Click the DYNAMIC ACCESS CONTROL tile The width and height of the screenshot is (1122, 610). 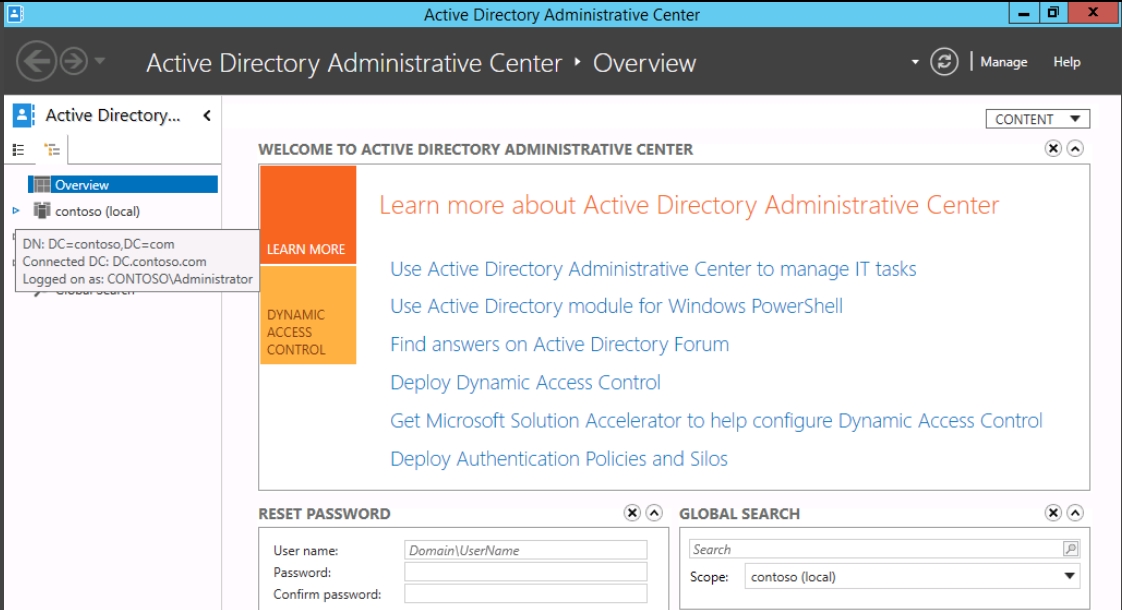pos(308,316)
